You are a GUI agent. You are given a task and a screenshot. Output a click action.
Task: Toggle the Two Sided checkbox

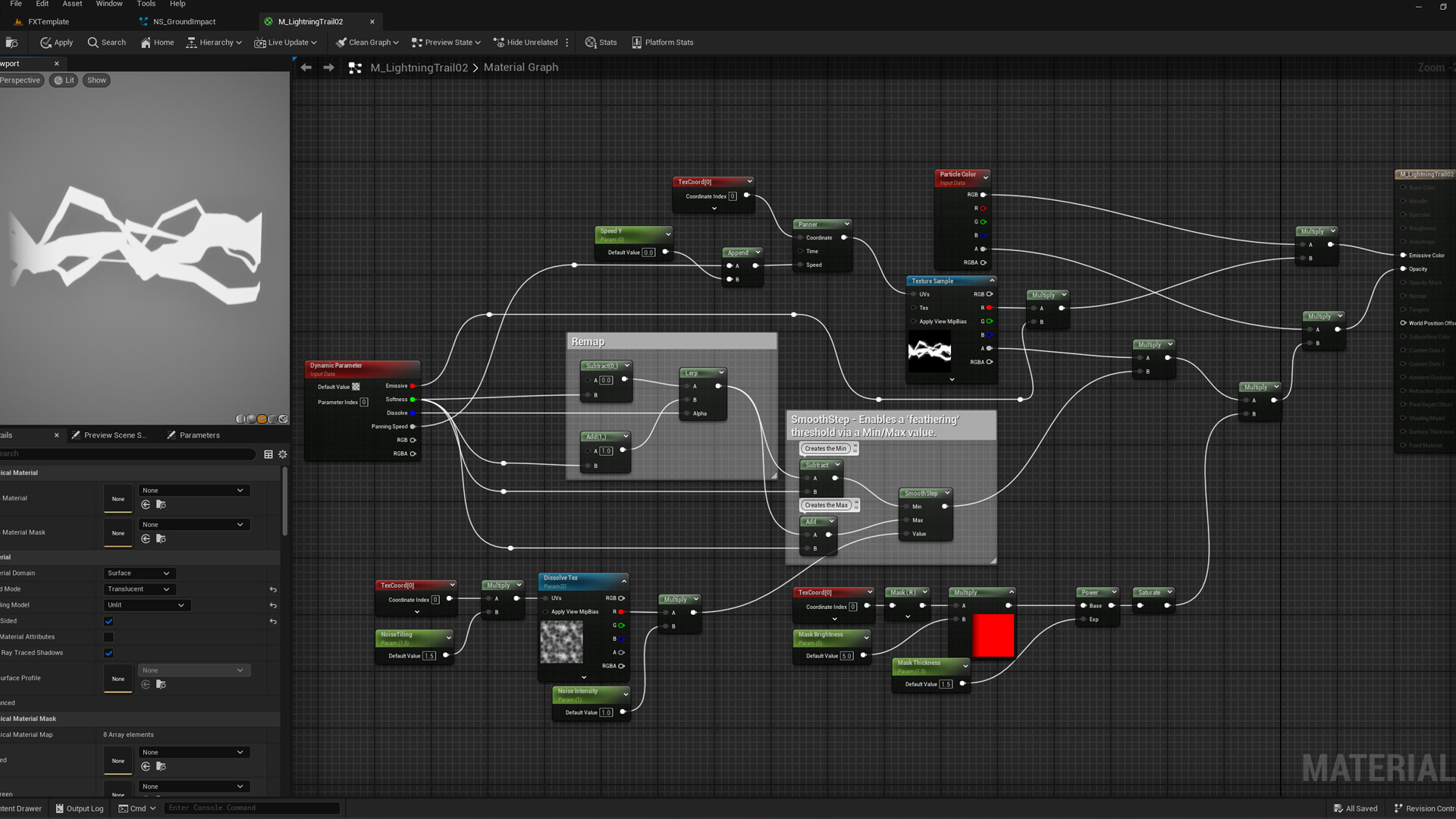108,621
